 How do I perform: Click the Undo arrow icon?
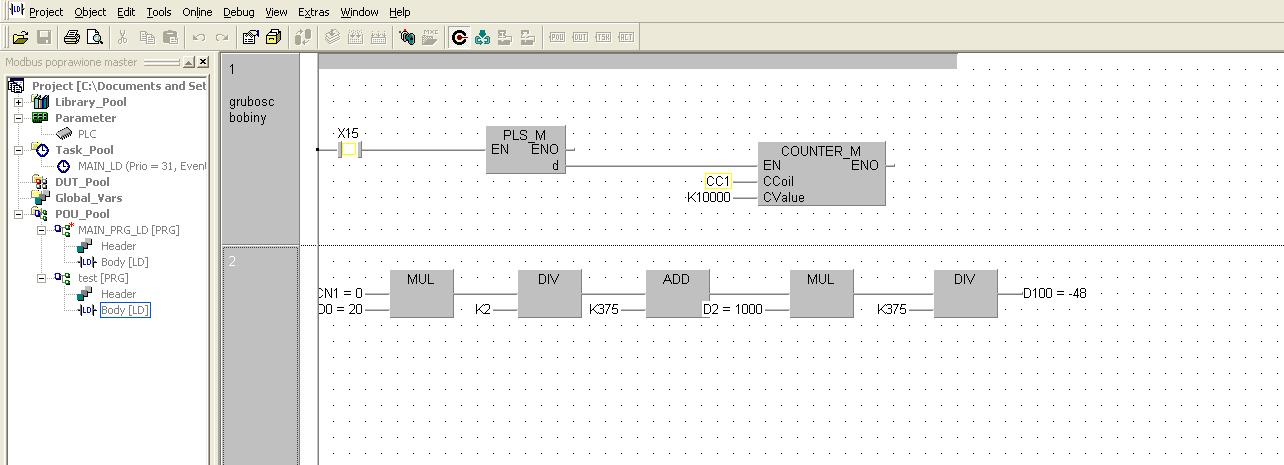pyautogui.click(x=198, y=37)
